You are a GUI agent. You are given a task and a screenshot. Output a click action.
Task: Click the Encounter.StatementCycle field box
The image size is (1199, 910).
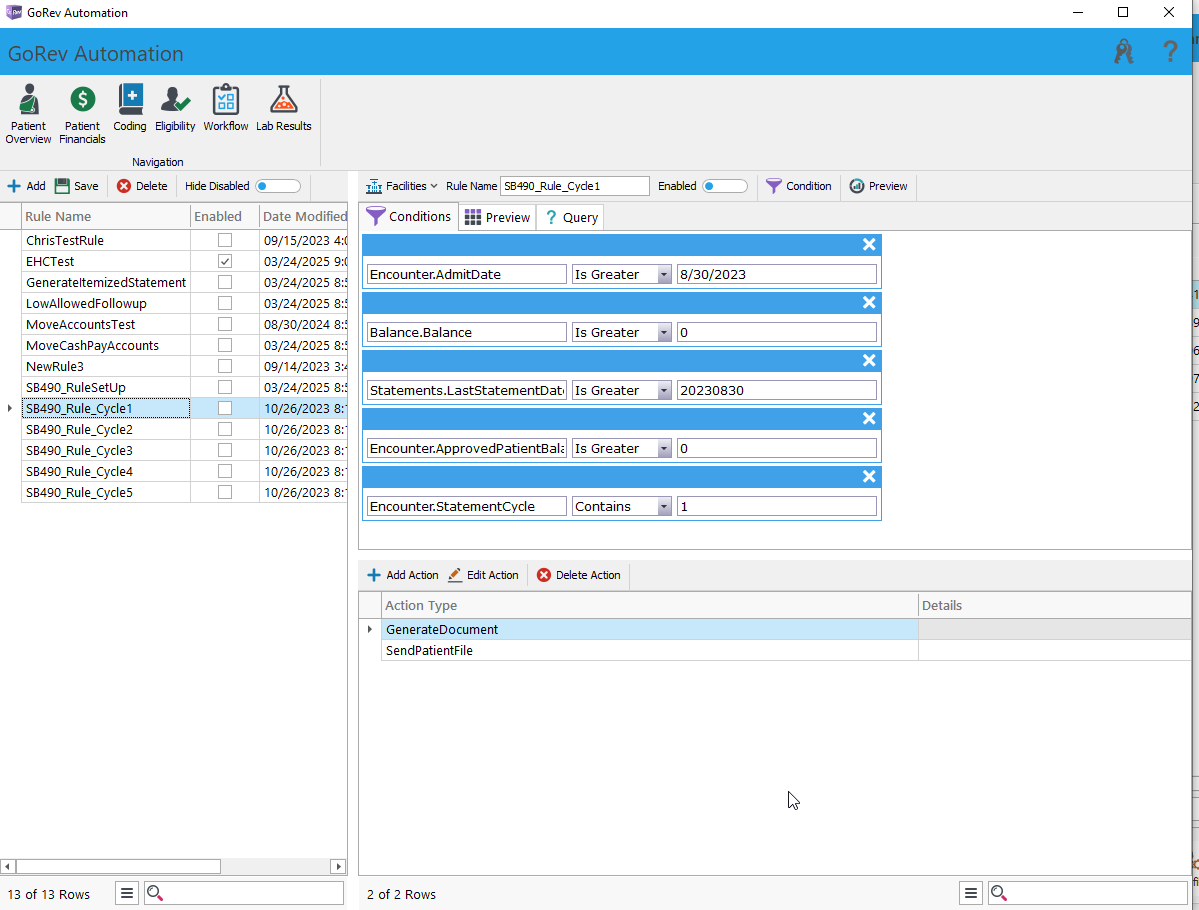466,506
